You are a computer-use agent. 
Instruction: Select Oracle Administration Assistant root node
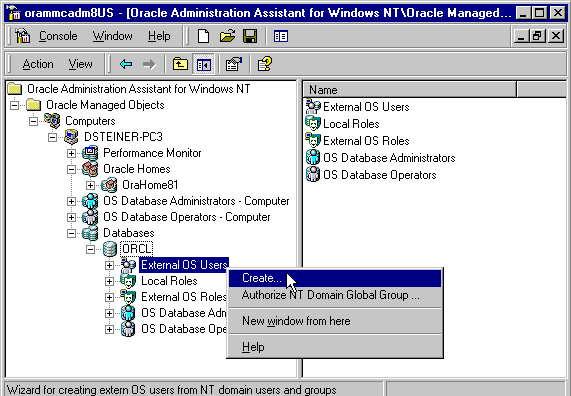click(138, 89)
